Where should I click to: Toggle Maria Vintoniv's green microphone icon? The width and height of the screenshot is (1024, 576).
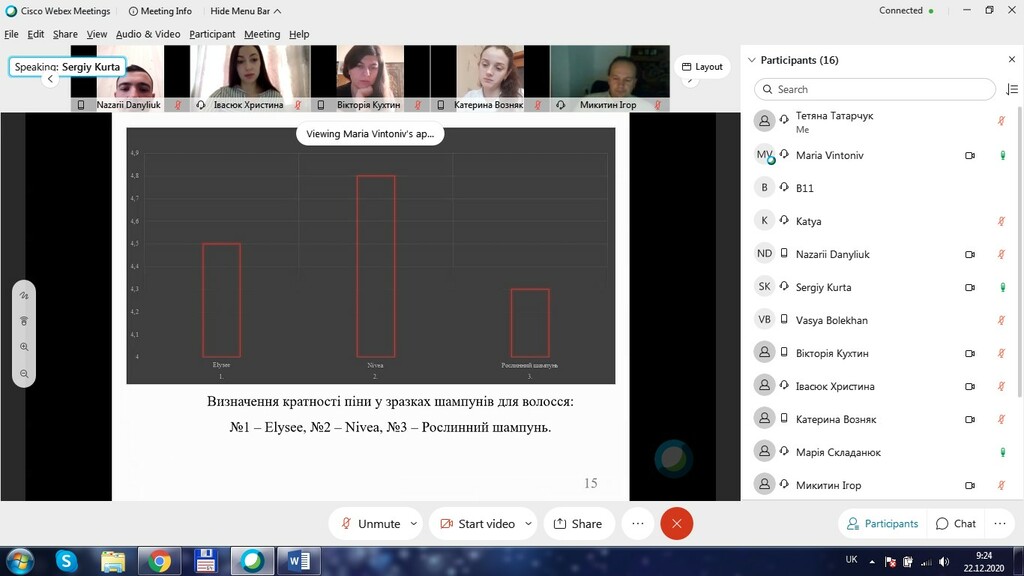(x=1002, y=155)
